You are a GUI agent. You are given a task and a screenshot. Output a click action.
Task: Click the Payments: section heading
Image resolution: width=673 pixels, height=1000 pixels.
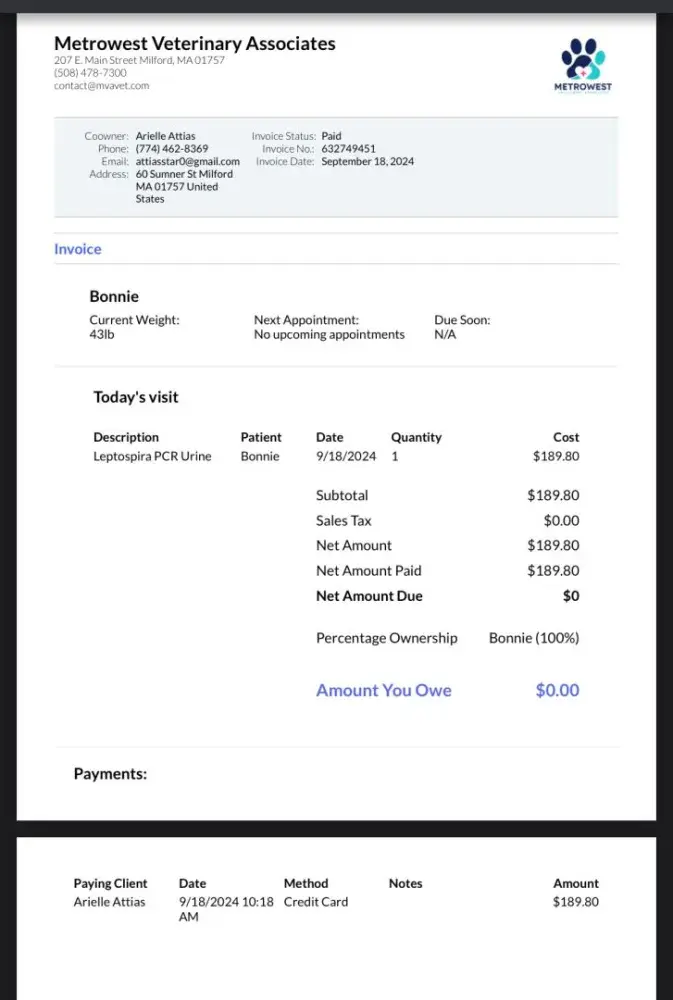(110, 773)
